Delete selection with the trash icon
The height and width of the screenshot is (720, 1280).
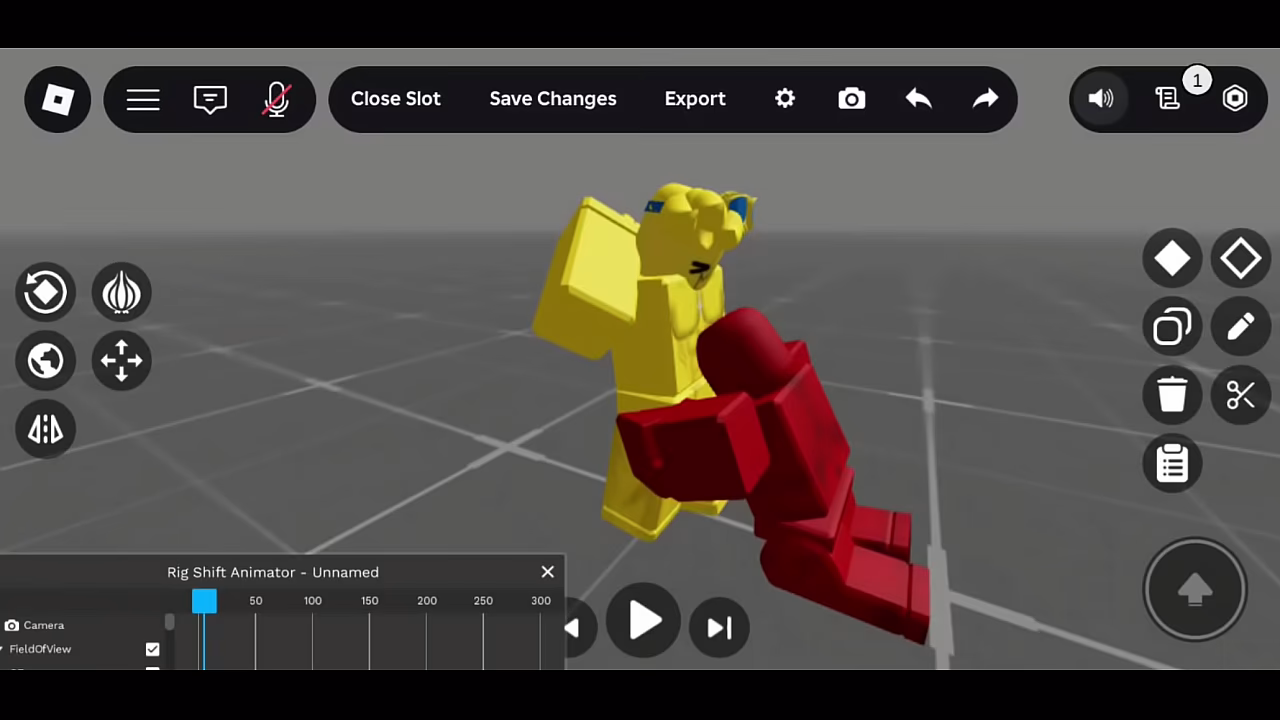[x=1172, y=395]
